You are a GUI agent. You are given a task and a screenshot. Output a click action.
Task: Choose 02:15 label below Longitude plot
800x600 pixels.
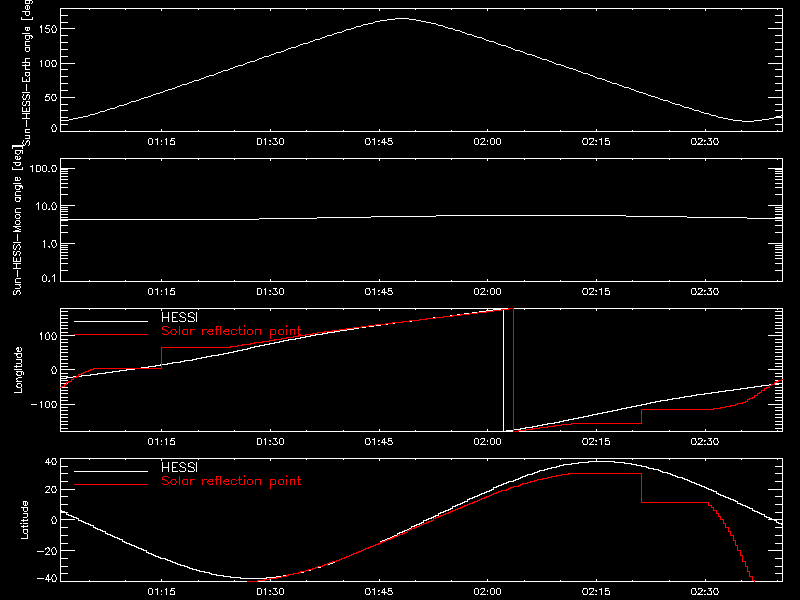tap(596, 442)
